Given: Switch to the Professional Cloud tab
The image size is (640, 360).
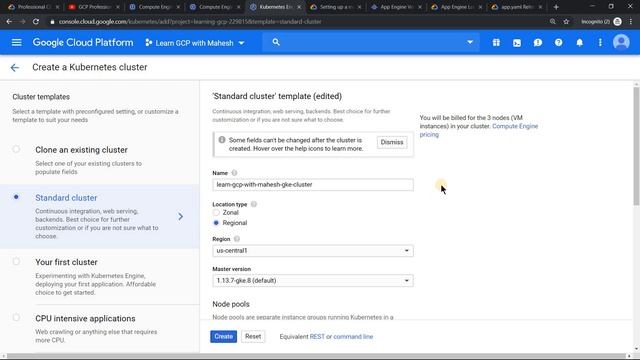Looking at the screenshot, I should (33, 7).
